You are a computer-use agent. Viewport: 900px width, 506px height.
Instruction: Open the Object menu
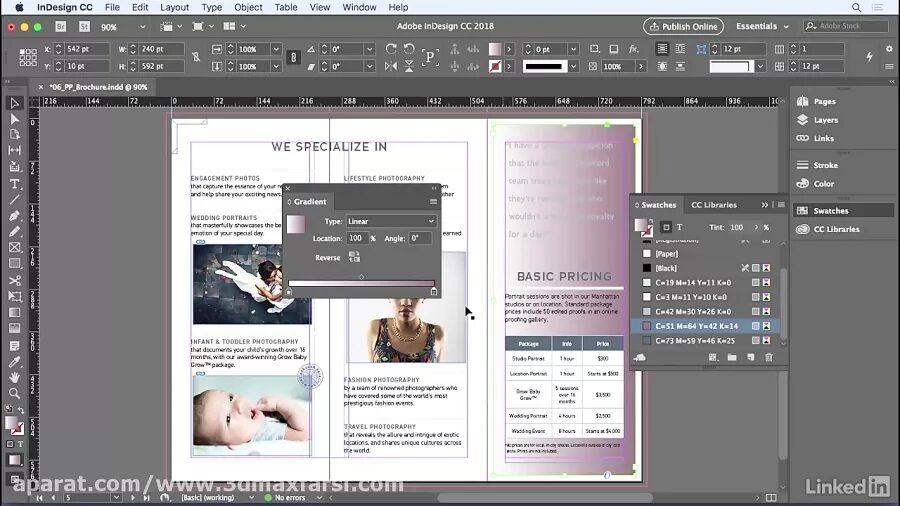248,7
